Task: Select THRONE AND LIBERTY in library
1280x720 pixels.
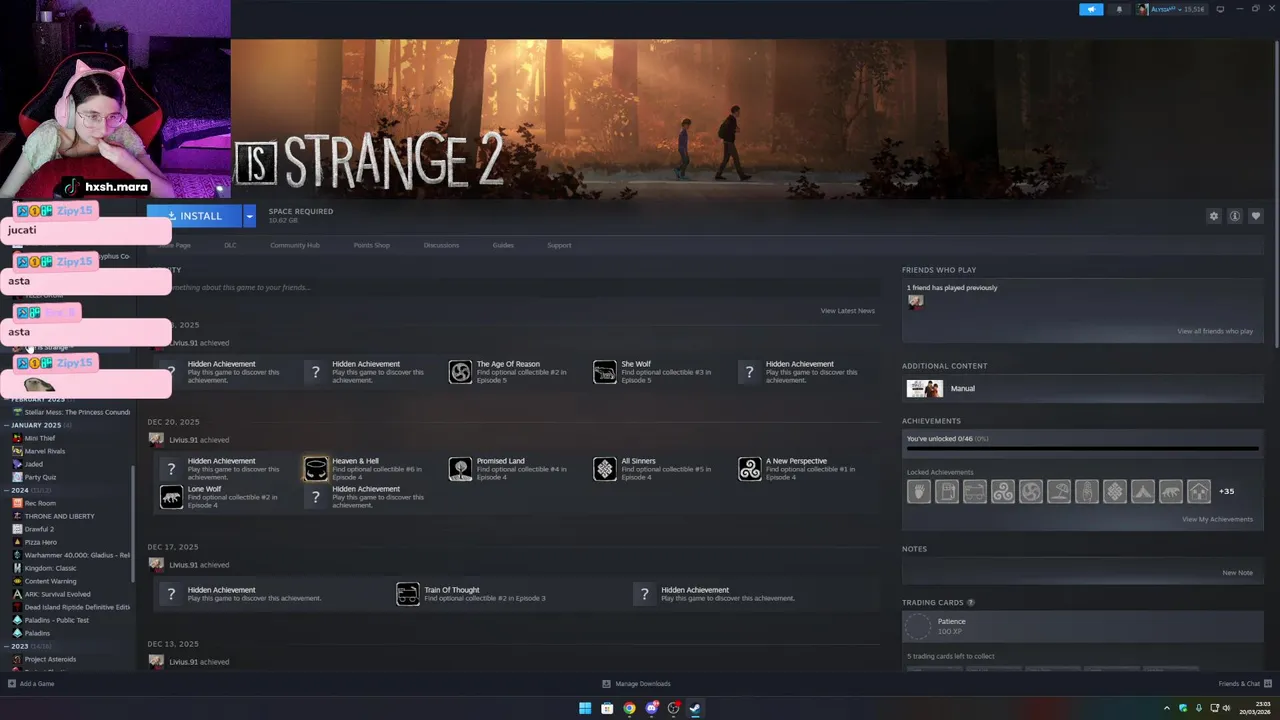Action: 59,516
